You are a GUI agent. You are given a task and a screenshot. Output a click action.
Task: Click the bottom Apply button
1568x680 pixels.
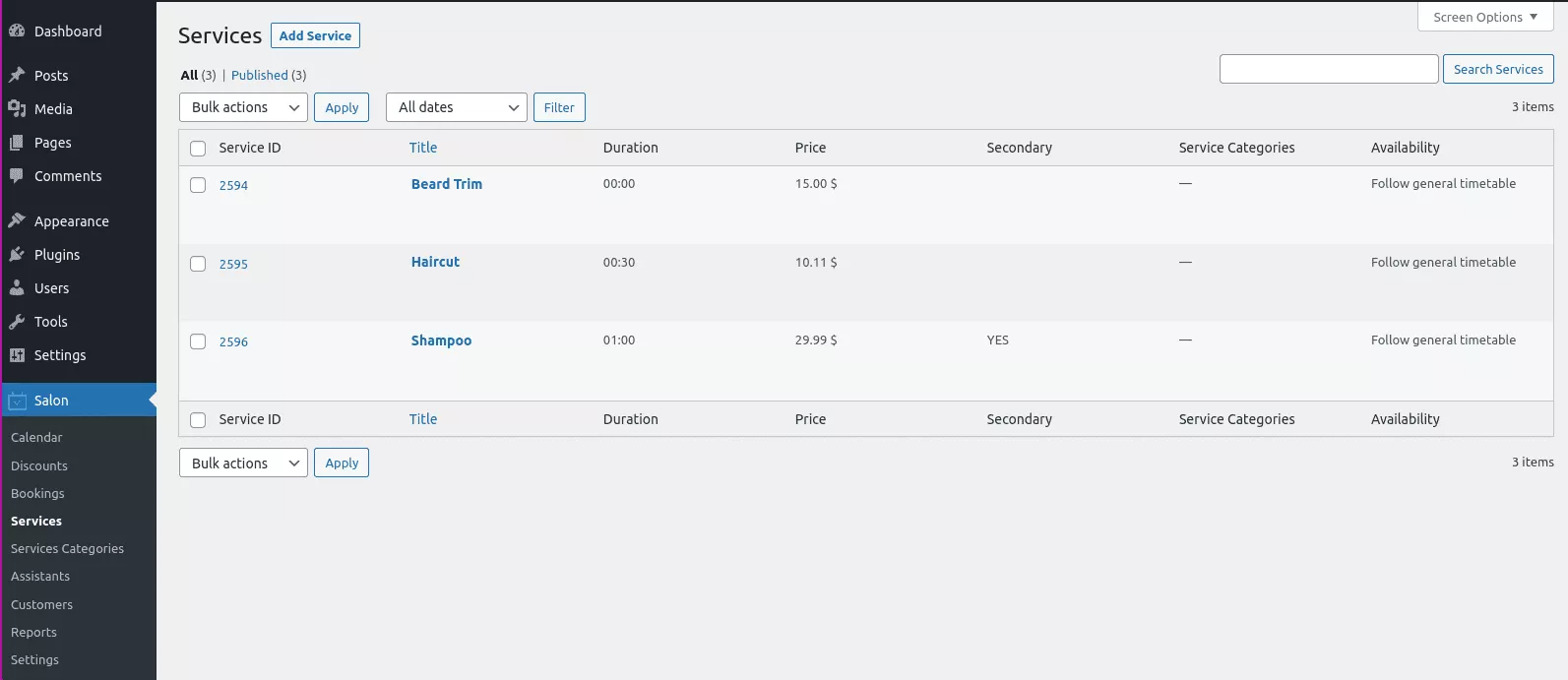pos(342,463)
